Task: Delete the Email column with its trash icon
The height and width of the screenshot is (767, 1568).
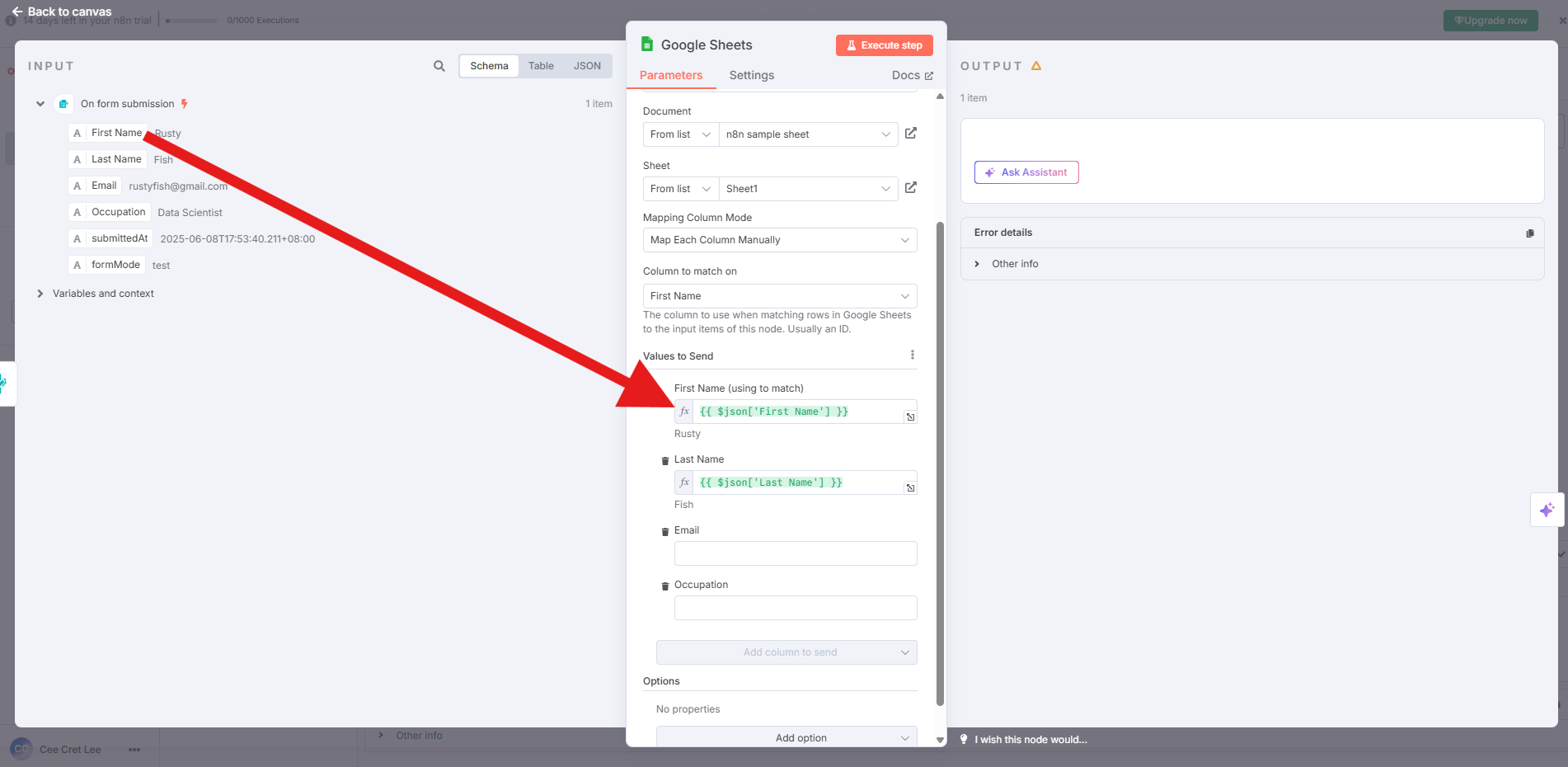Action: [x=665, y=531]
